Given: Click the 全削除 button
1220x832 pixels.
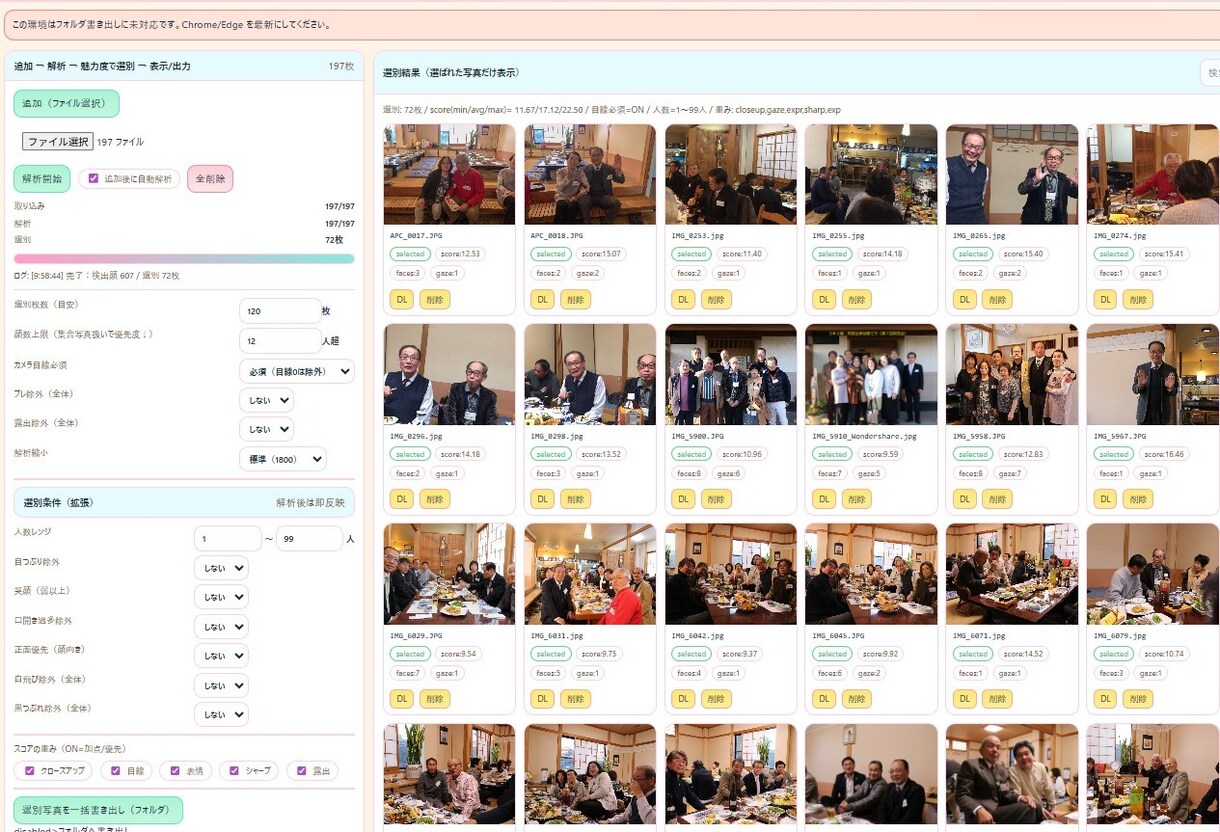Looking at the screenshot, I should pyautogui.click(x=210, y=179).
